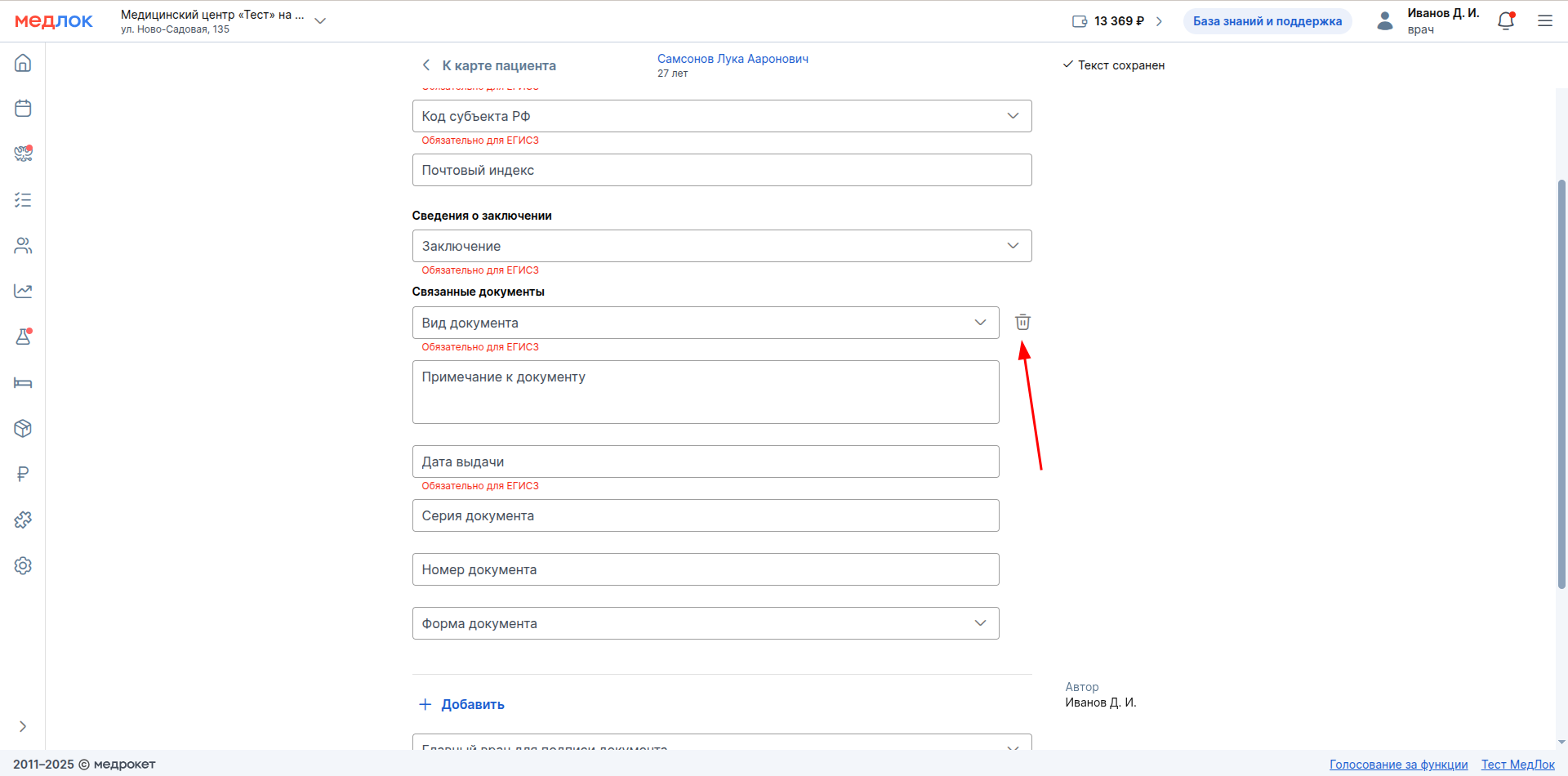
Task: Expand the Форма документа dropdown
Action: [980, 623]
